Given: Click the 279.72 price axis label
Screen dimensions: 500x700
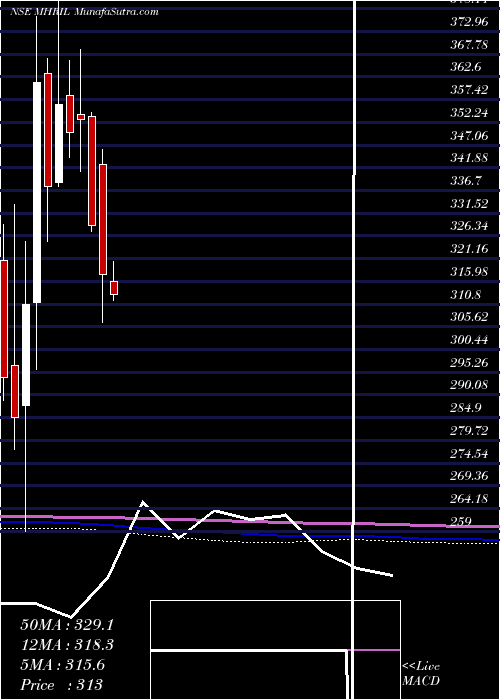Looking at the screenshot, I should [x=469, y=431].
